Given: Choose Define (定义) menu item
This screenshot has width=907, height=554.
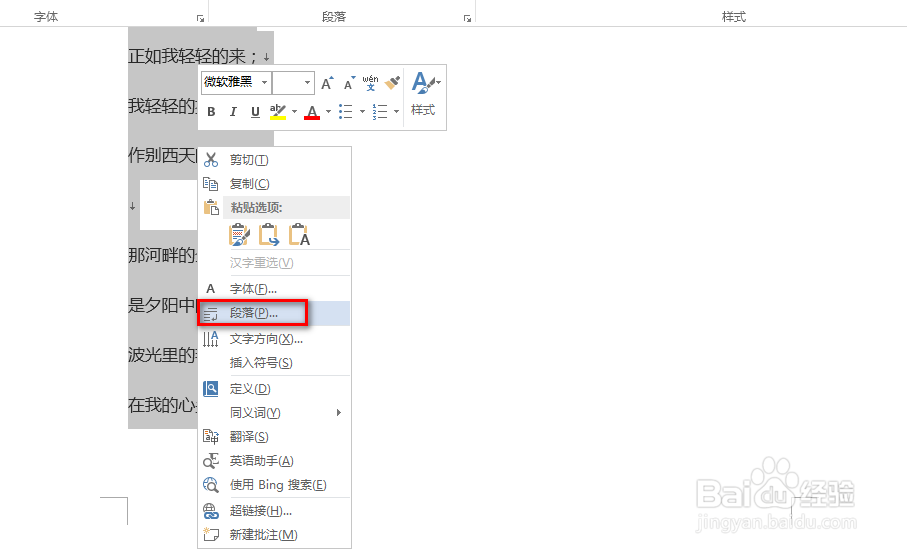Looking at the screenshot, I should pyautogui.click(x=274, y=389).
